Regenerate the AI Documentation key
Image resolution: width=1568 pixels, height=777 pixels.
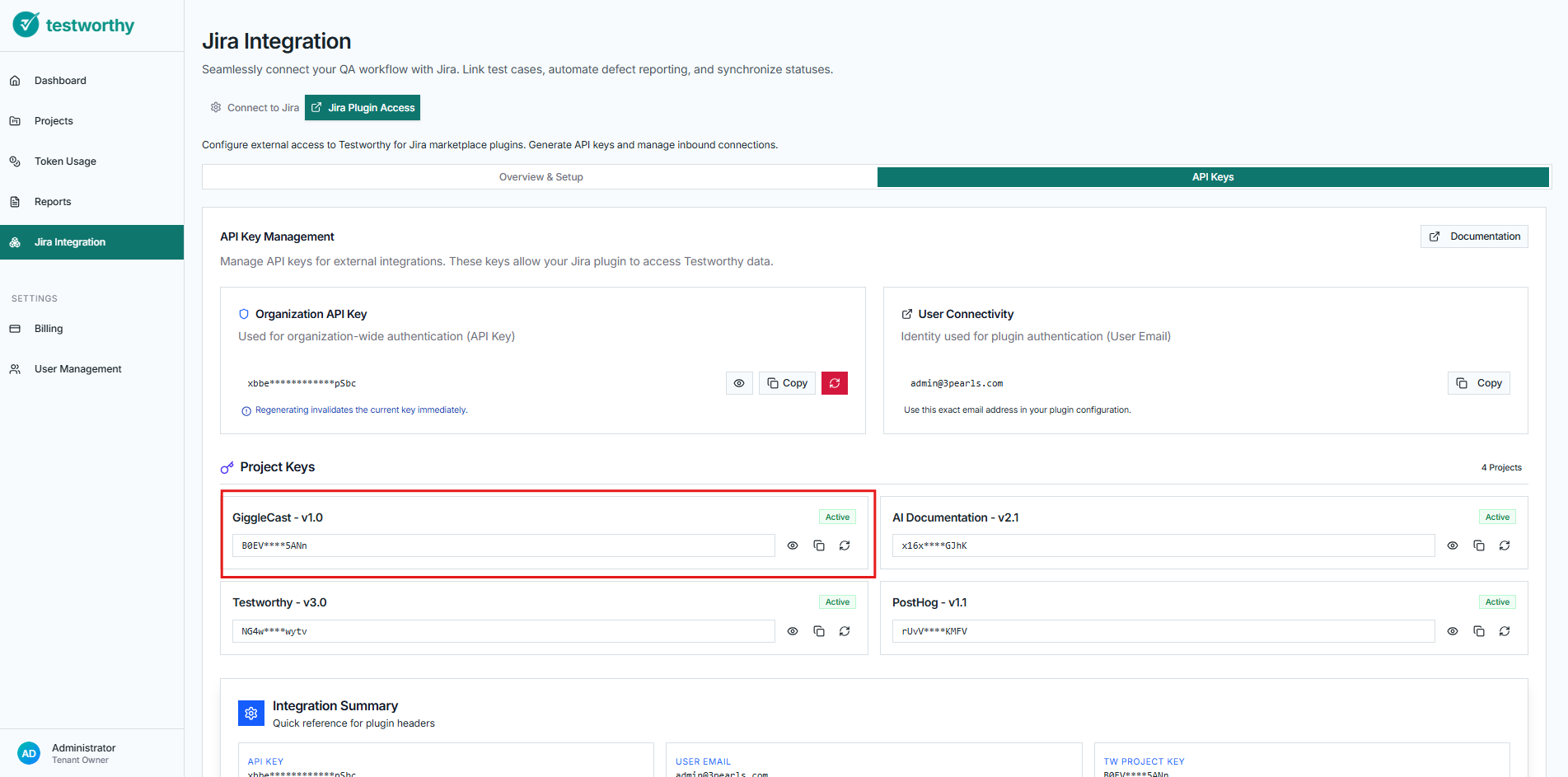[1505, 545]
